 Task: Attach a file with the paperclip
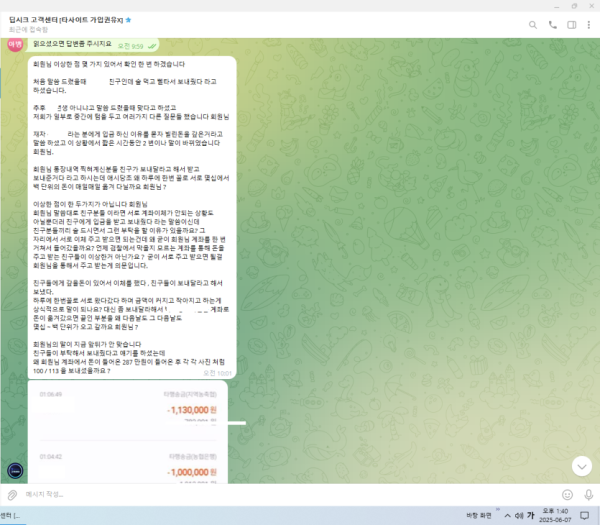12,495
